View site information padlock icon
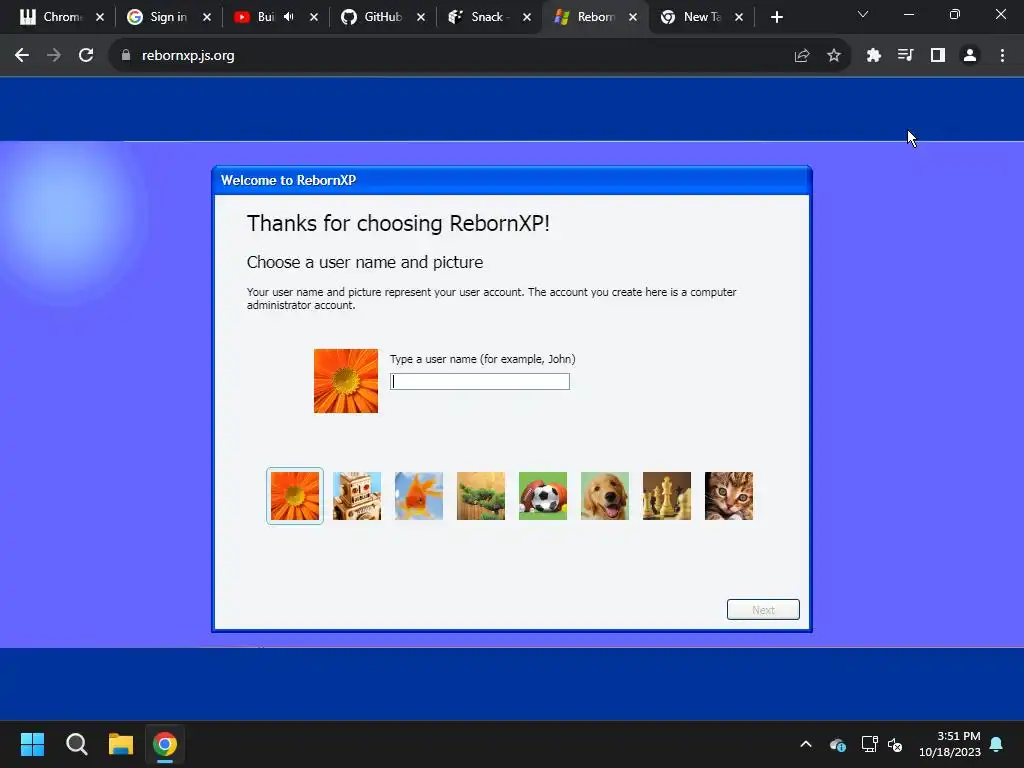 pos(126,56)
